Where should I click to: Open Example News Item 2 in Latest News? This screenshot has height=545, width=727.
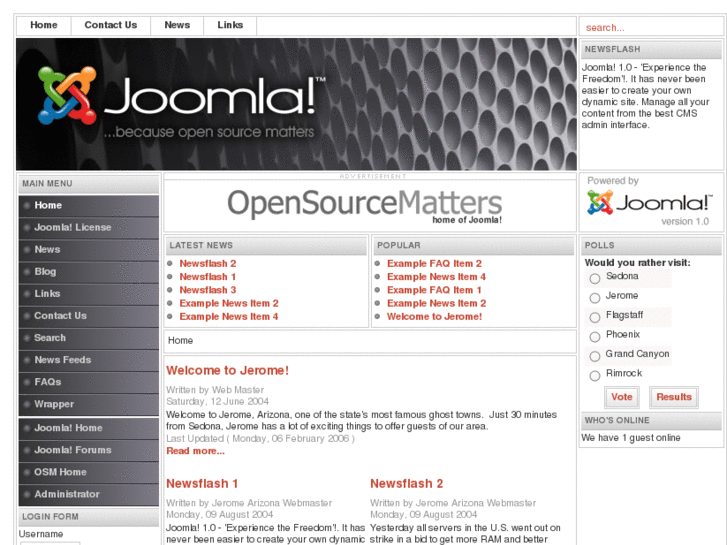click(229, 303)
